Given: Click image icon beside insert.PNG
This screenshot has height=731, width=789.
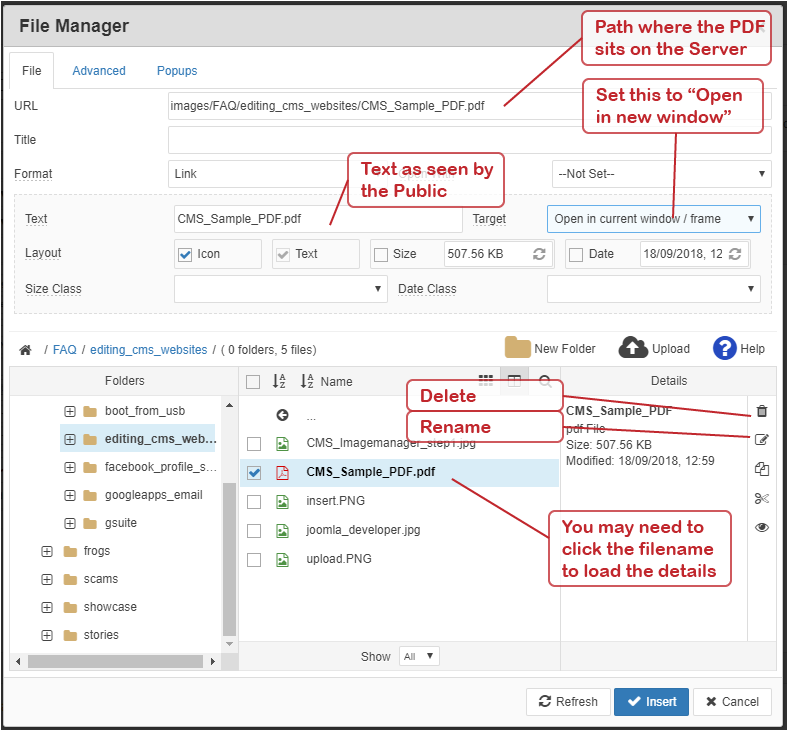Looking at the screenshot, I should [x=282, y=502].
